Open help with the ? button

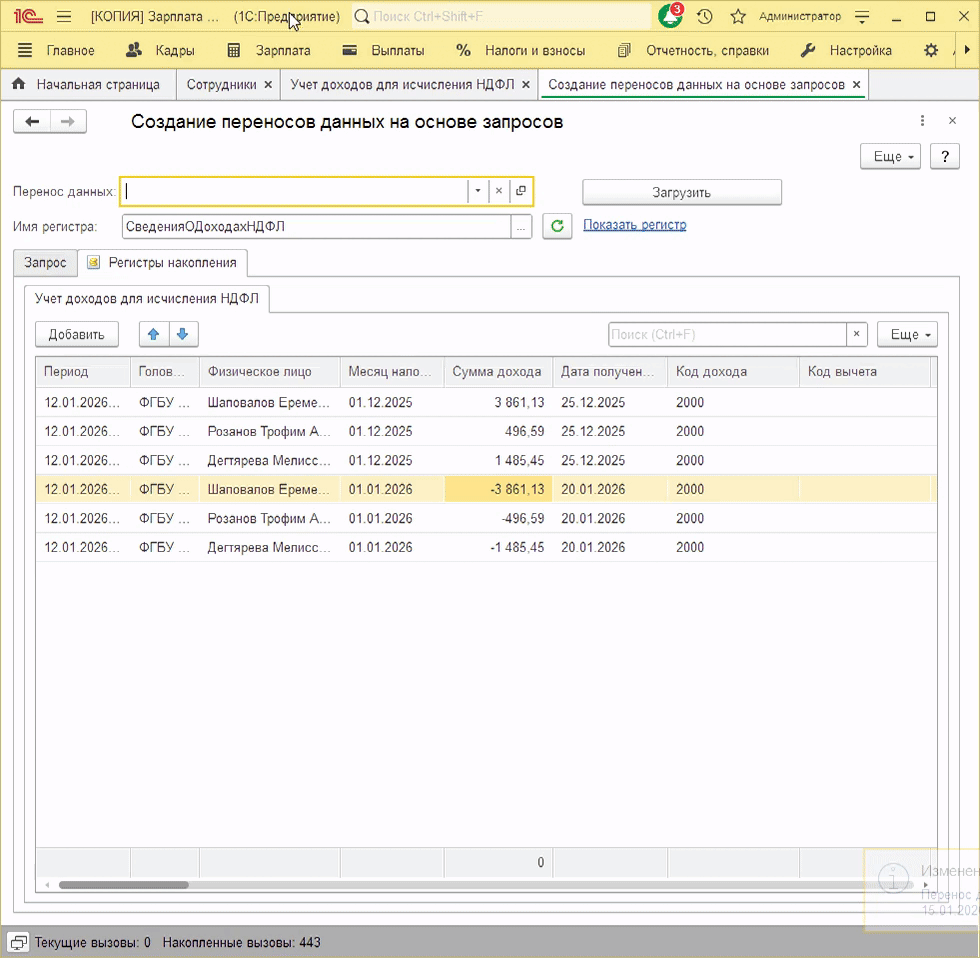pyautogui.click(x=945, y=157)
